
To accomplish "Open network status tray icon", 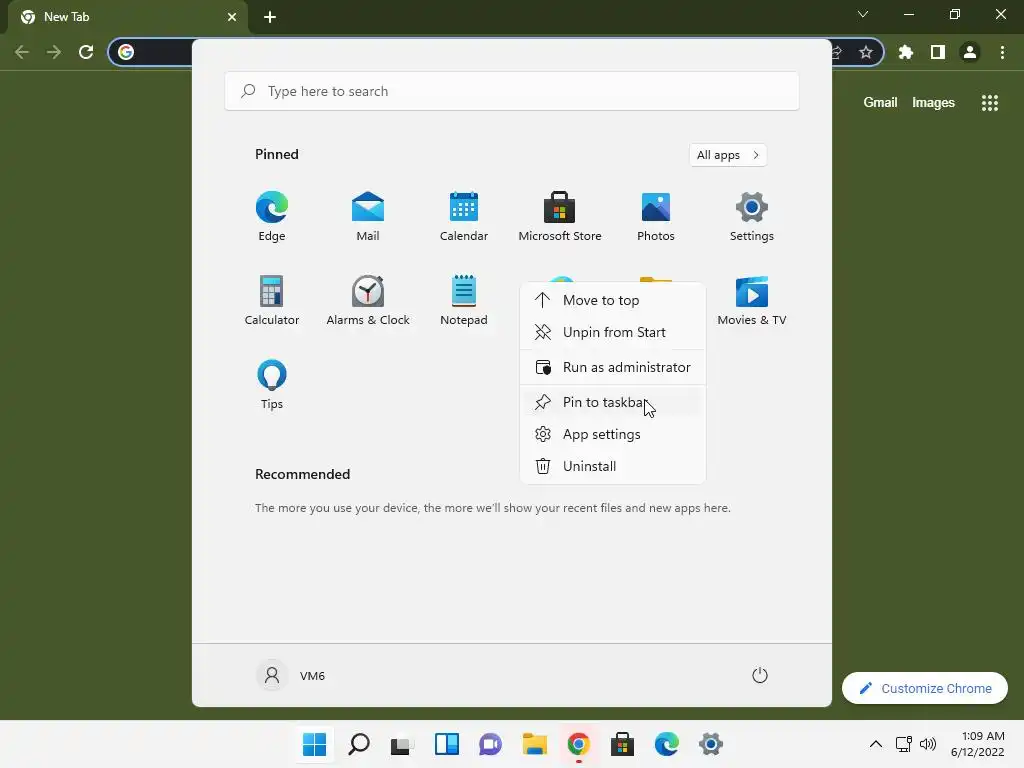I will pyautogui.click(x=904, y=744).
